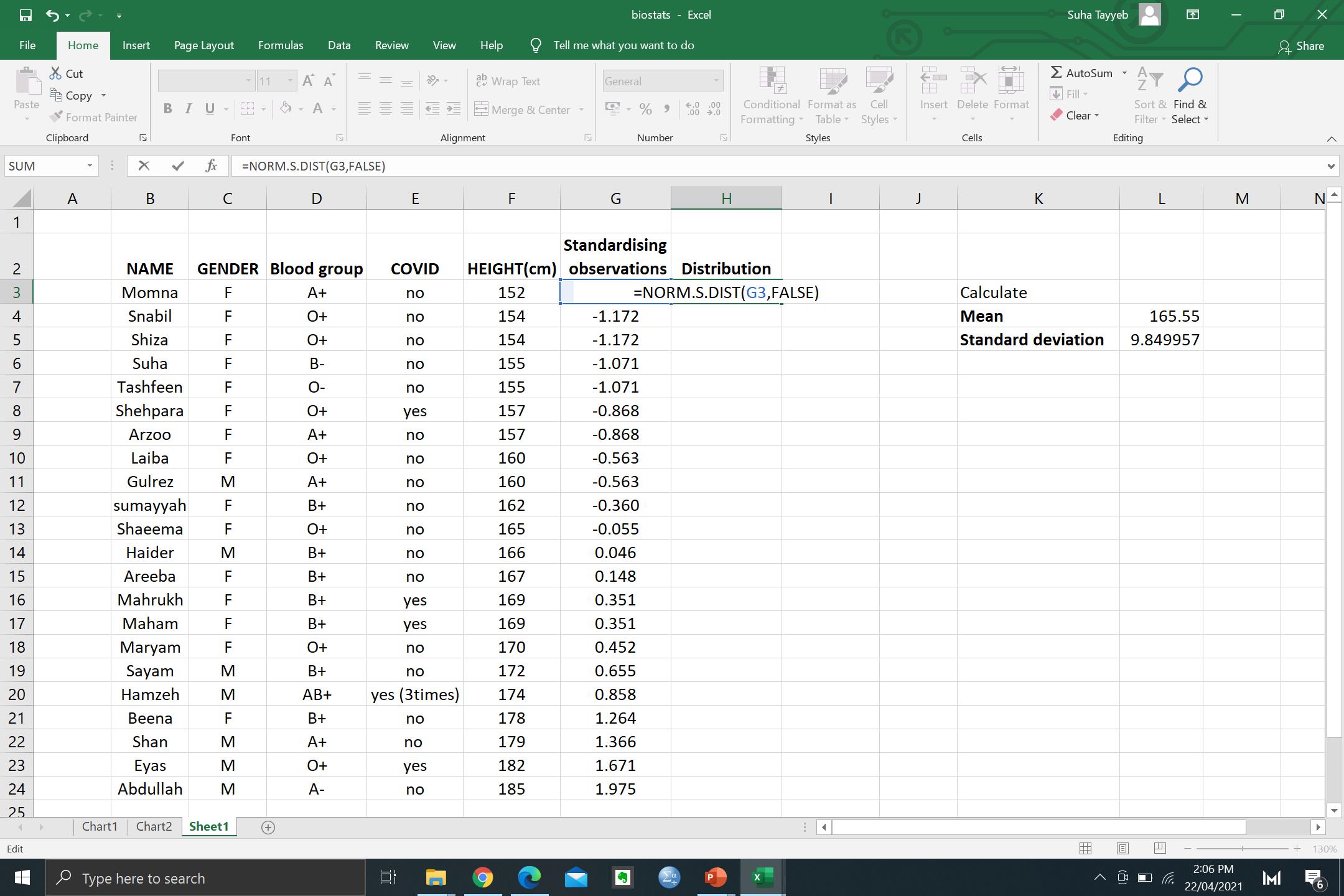Viewport: 1344px width, 896px height.
Task: Select Normal view button in status bar
Action: coord(1086,848)
